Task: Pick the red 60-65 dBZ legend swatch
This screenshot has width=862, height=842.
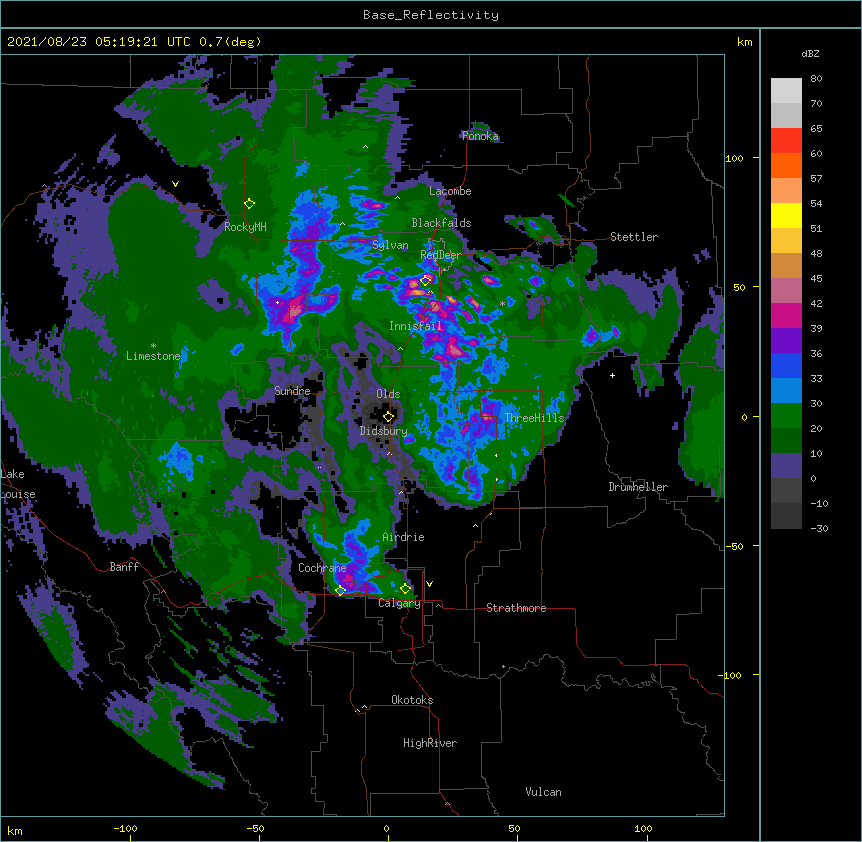Action: pos(786,141)
